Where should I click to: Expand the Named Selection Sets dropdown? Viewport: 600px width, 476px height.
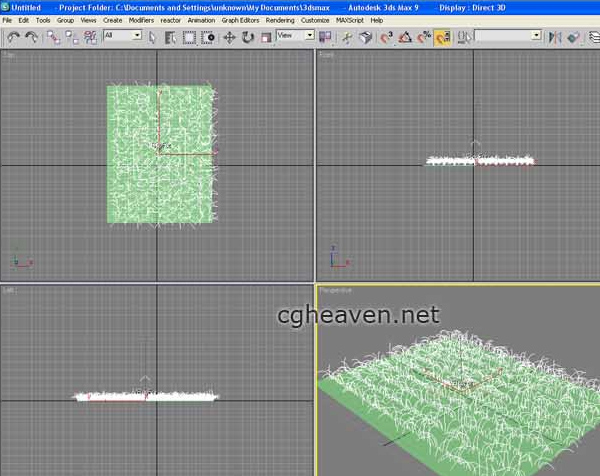(x=536, y=36)
